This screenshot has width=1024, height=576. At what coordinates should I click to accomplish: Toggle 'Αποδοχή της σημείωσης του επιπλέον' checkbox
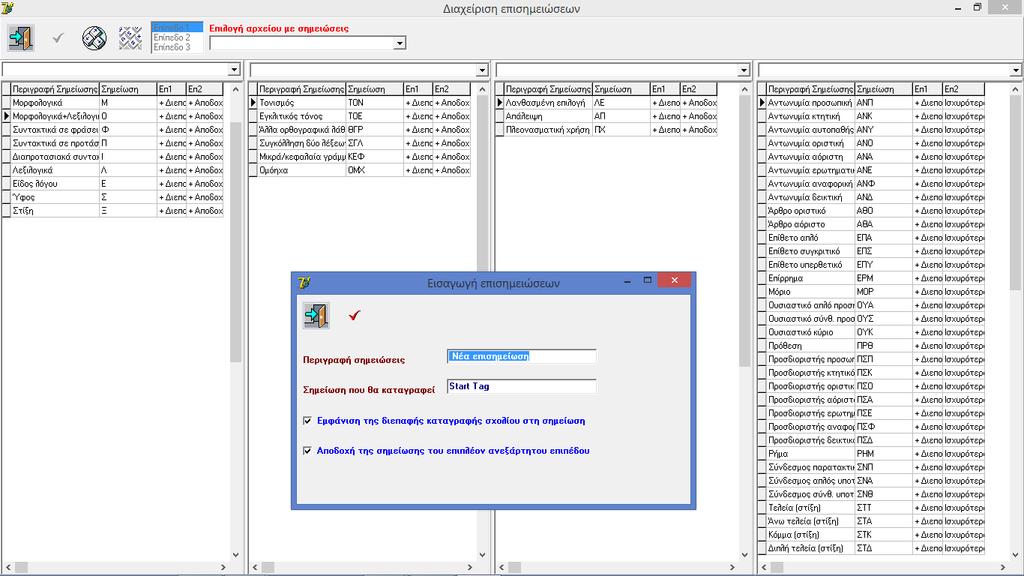coord(308,451)
